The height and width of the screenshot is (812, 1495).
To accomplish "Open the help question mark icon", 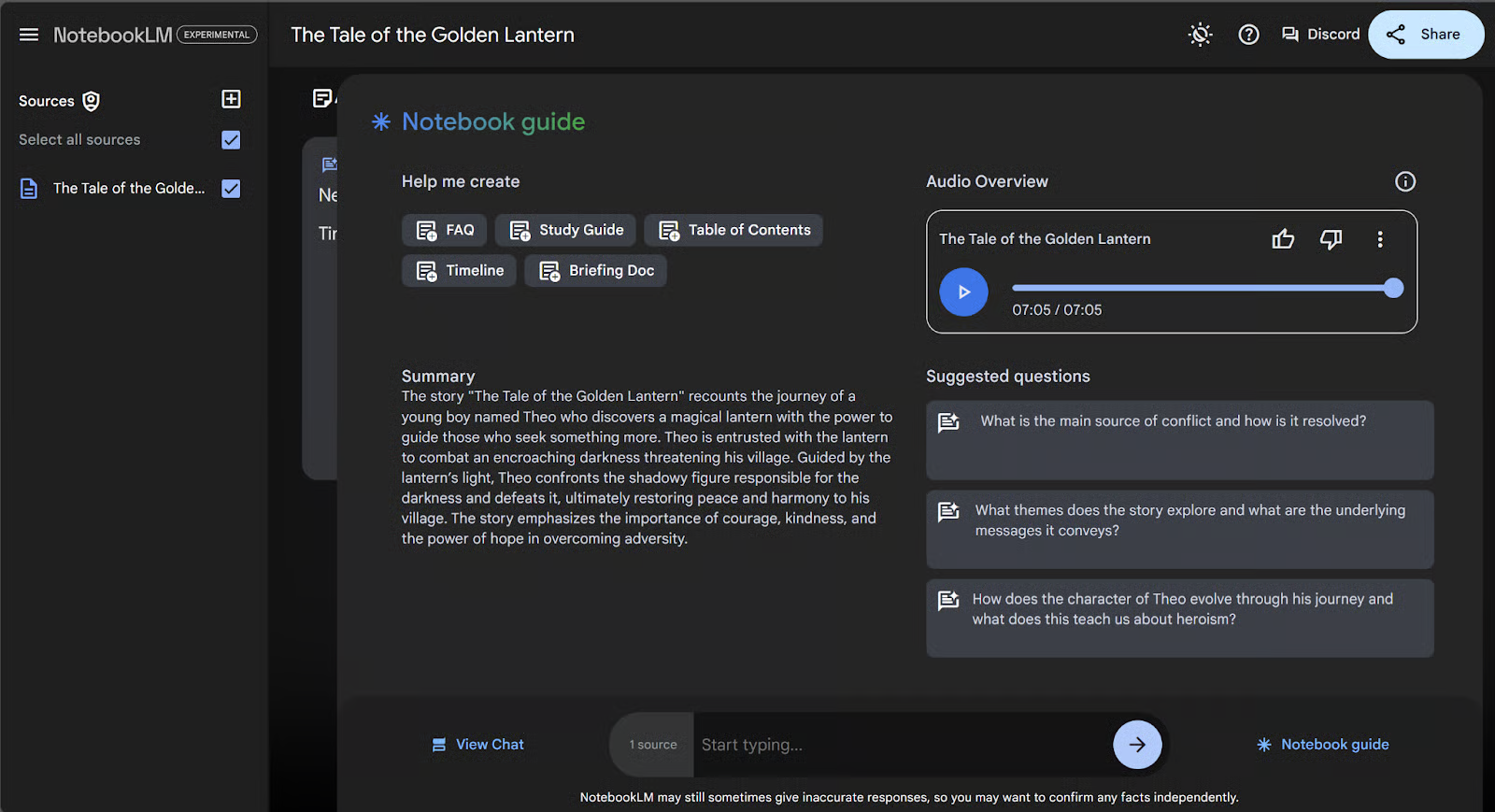I will [1248, 35].
